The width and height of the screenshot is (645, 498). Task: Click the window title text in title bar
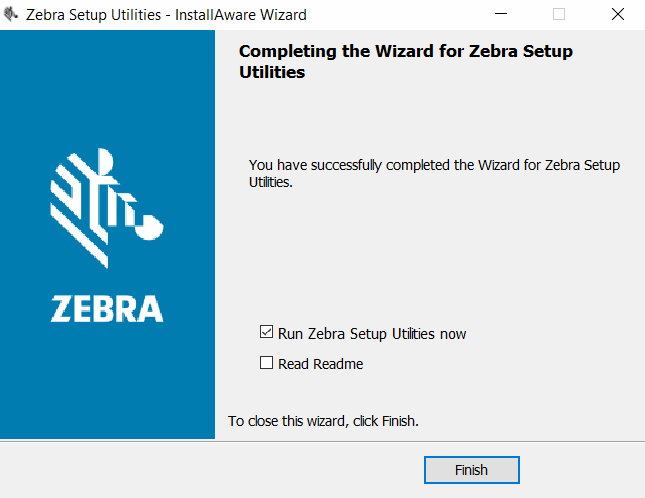coord(164,15)
